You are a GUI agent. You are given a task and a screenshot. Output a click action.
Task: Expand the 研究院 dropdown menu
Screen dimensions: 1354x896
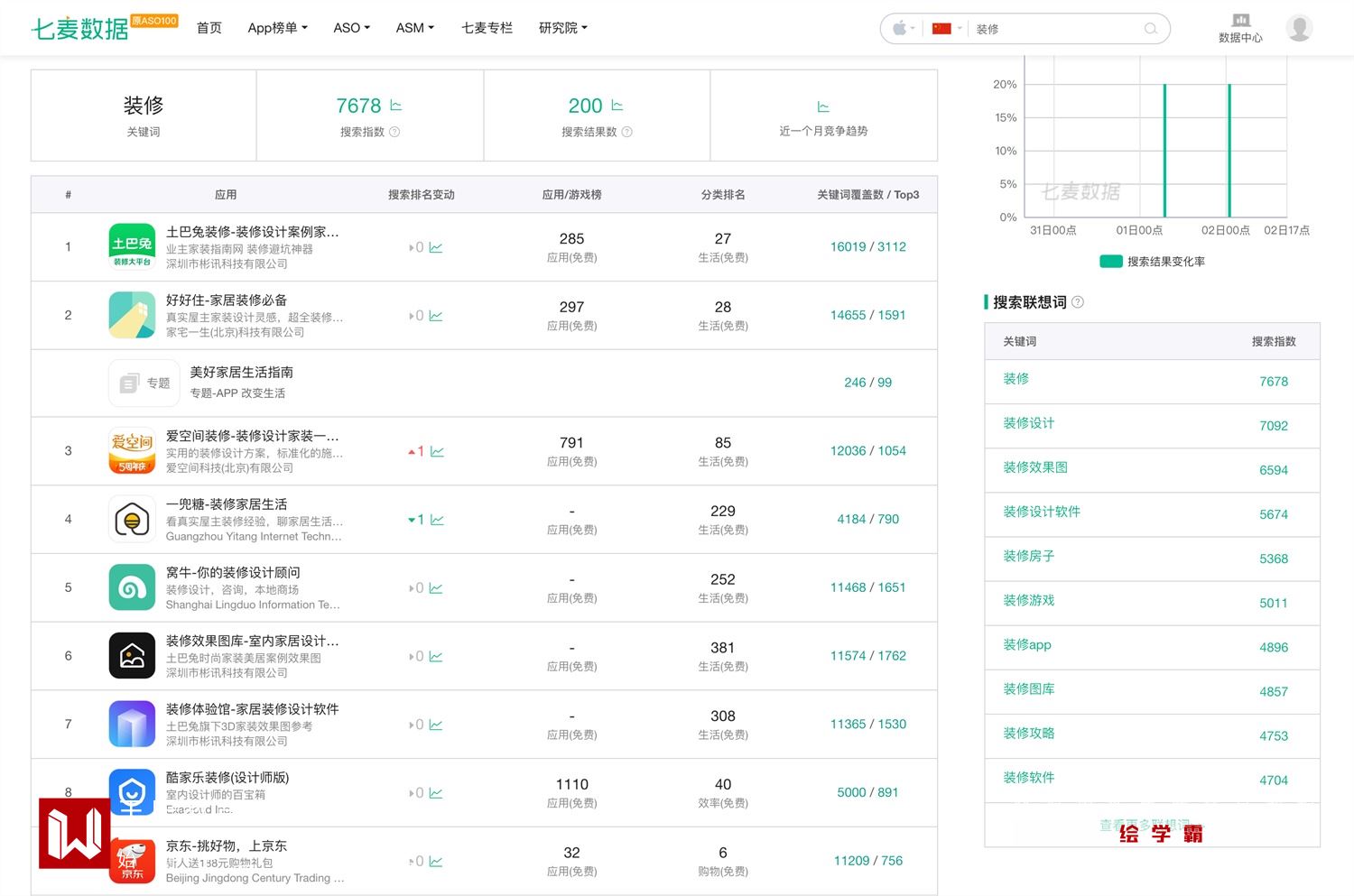coord(563,28)
